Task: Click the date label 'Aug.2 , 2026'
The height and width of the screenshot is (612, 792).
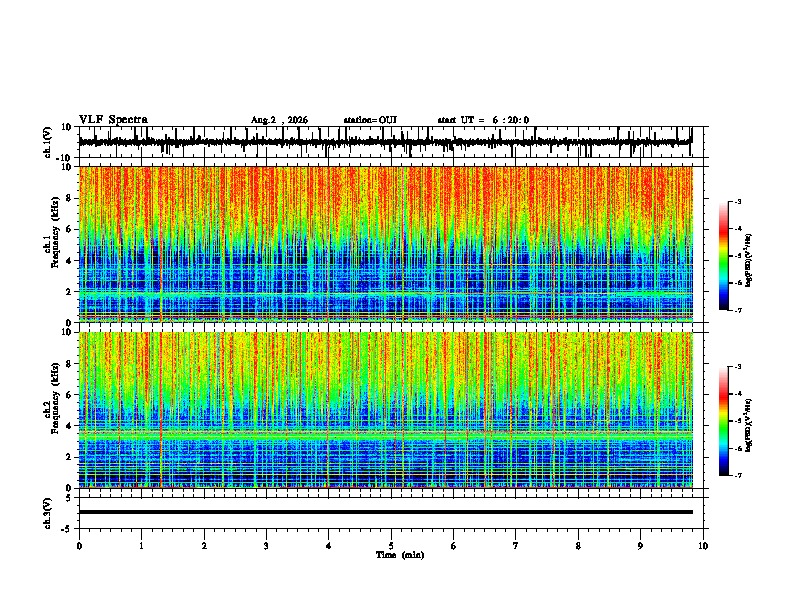Action: (x=279, y=120)
